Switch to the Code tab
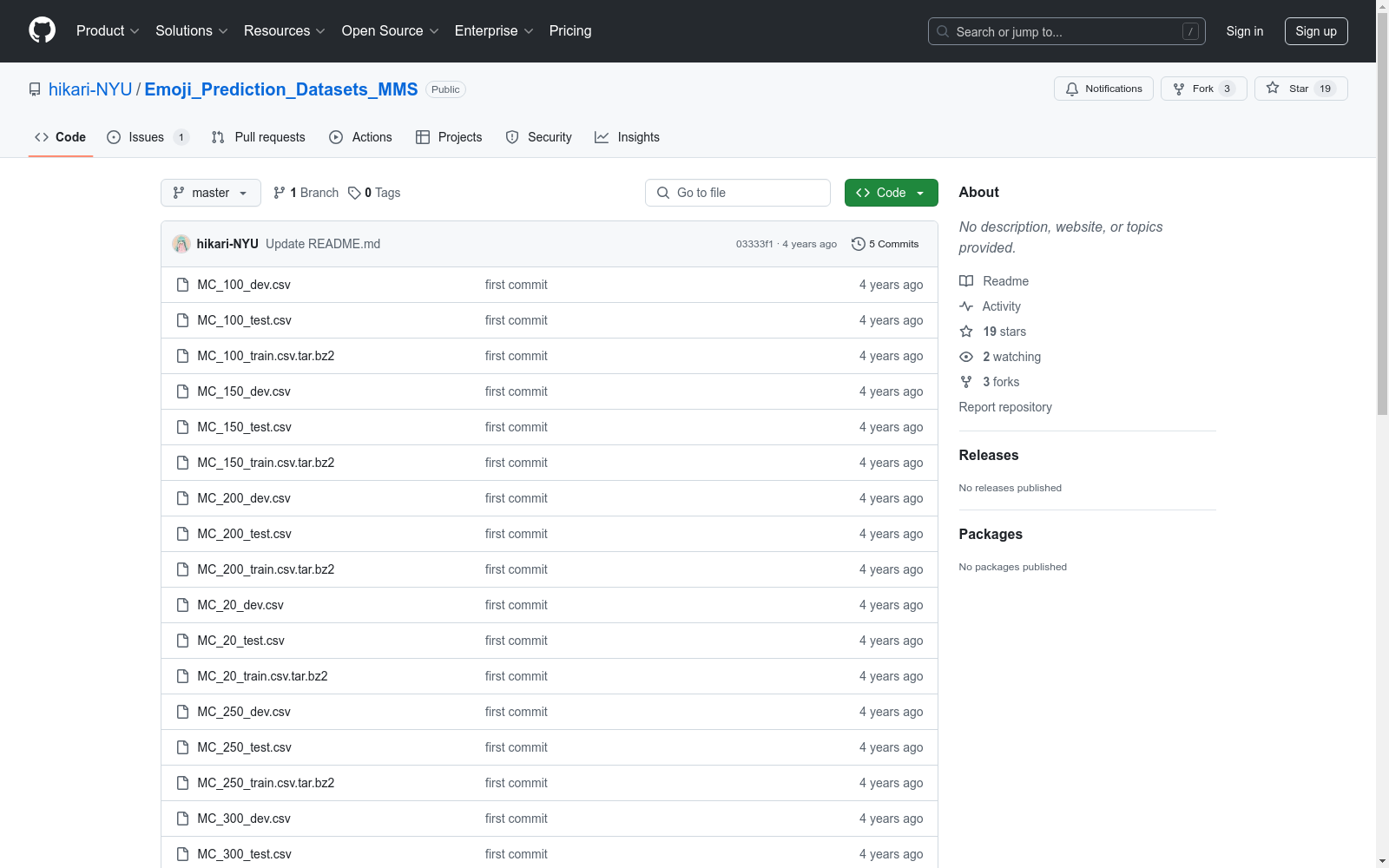 (61, 137)
